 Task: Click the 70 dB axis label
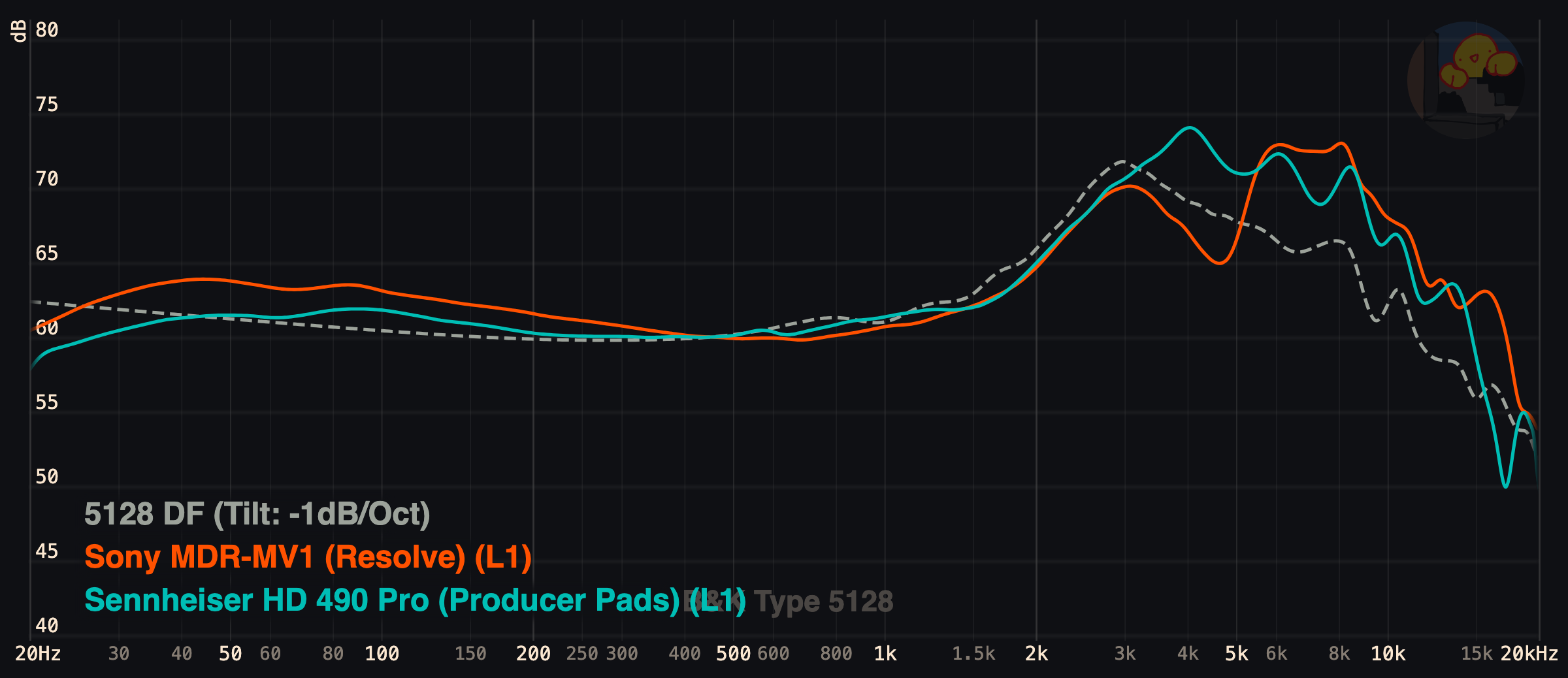[x=47, y=179]
